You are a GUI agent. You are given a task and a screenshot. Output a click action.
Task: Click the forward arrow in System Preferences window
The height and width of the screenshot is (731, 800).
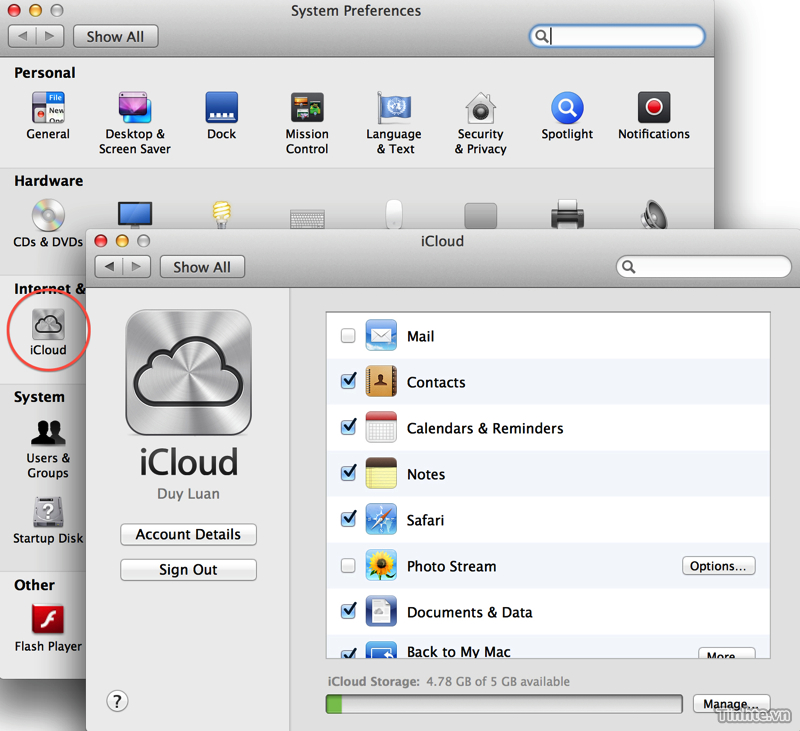coord(50,36)
